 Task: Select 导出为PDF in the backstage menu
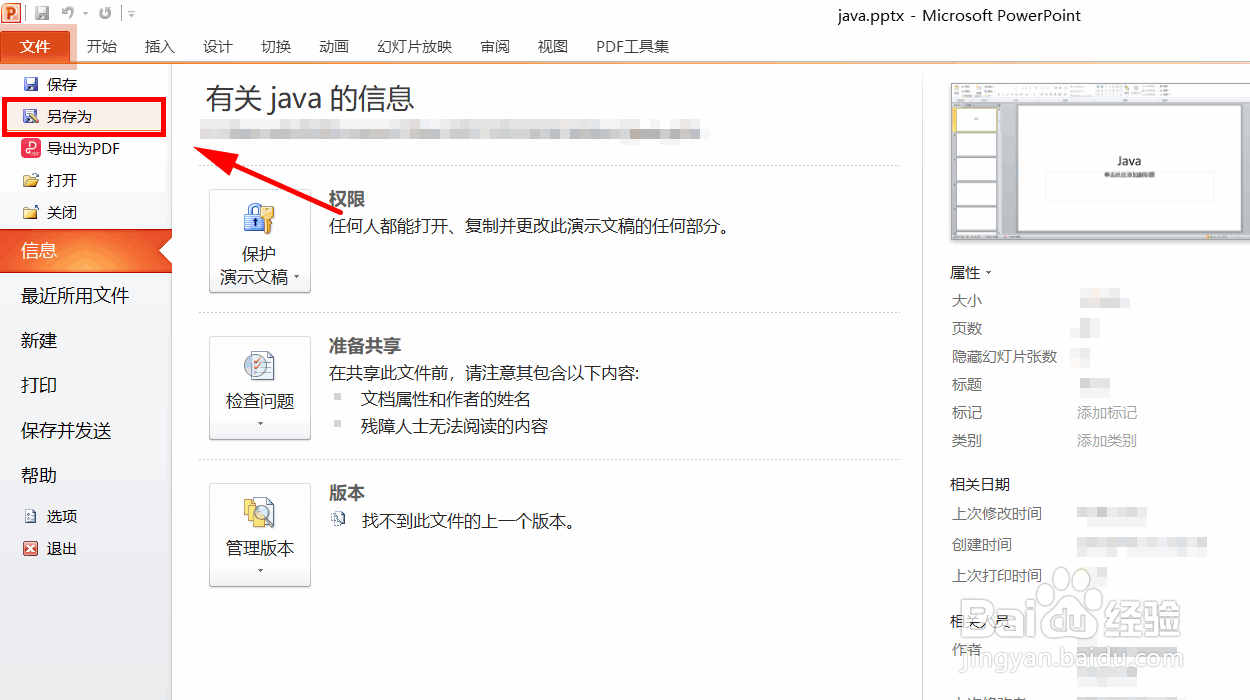coord(84,149)
